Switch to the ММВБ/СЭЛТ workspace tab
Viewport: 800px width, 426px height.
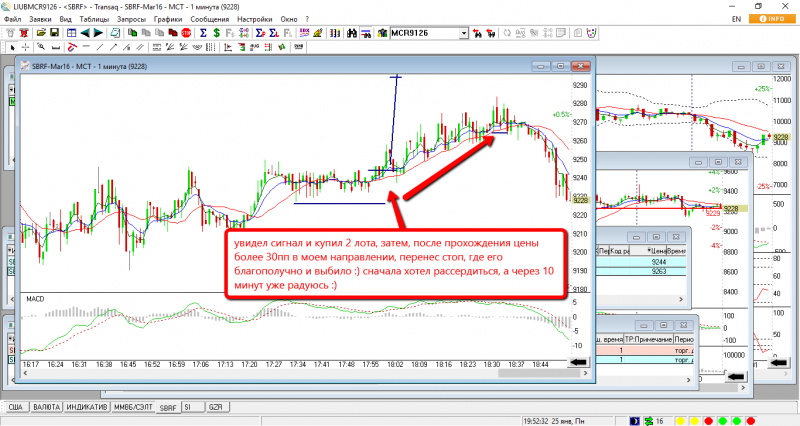click(133, 407)
